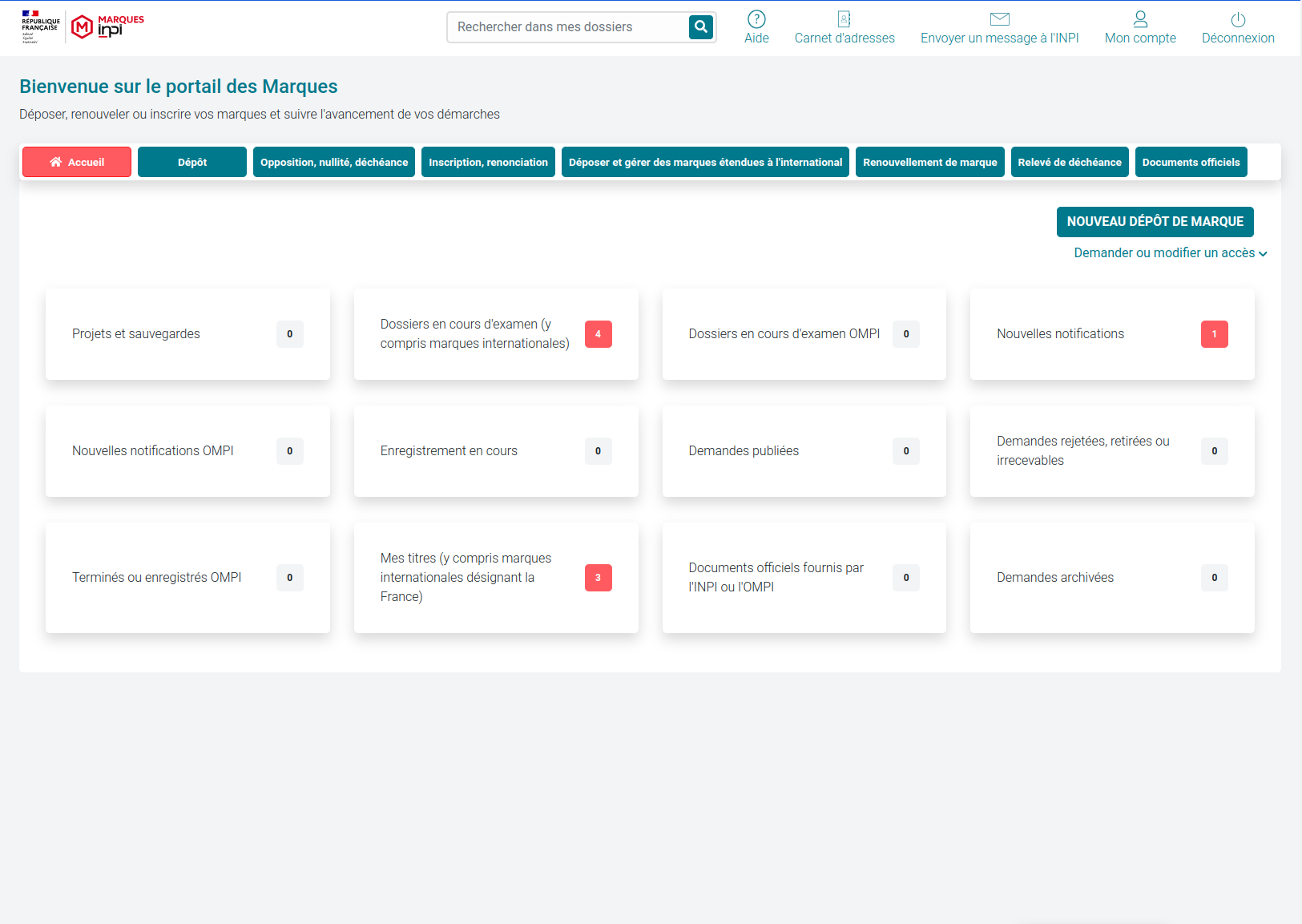Click inside Rechercher dans mes dossiers field
The width and height of the screenshot is (1302, 924).
(568, 27)
